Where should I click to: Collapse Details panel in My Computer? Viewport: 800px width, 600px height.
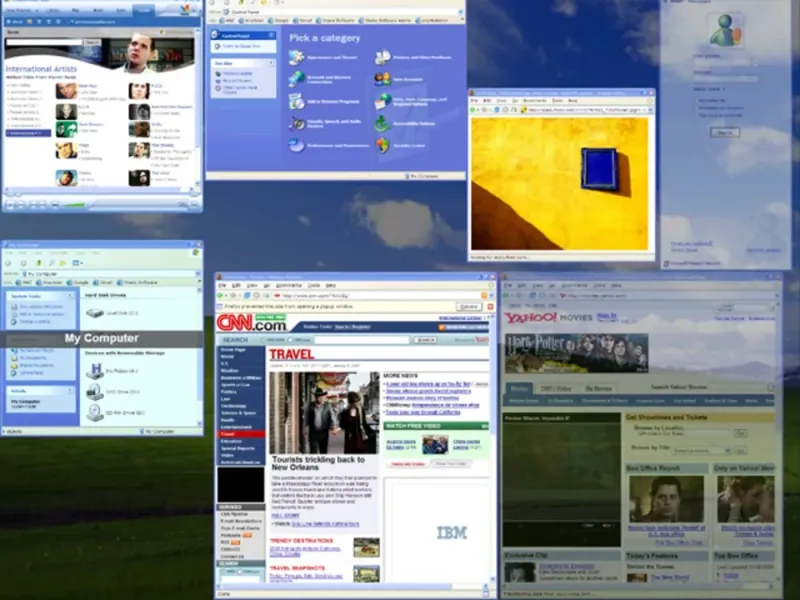click(x=70, y=391)
